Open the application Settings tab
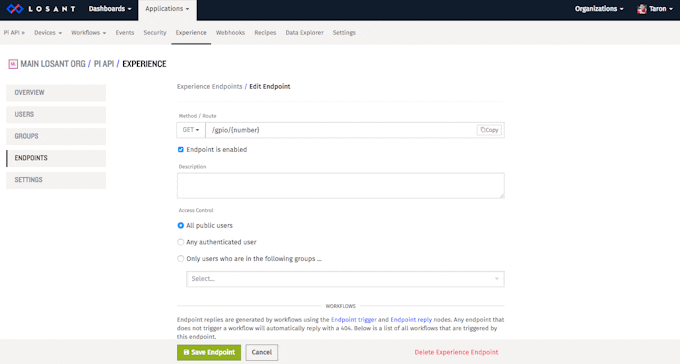680x364 pixels. (344, 33)
